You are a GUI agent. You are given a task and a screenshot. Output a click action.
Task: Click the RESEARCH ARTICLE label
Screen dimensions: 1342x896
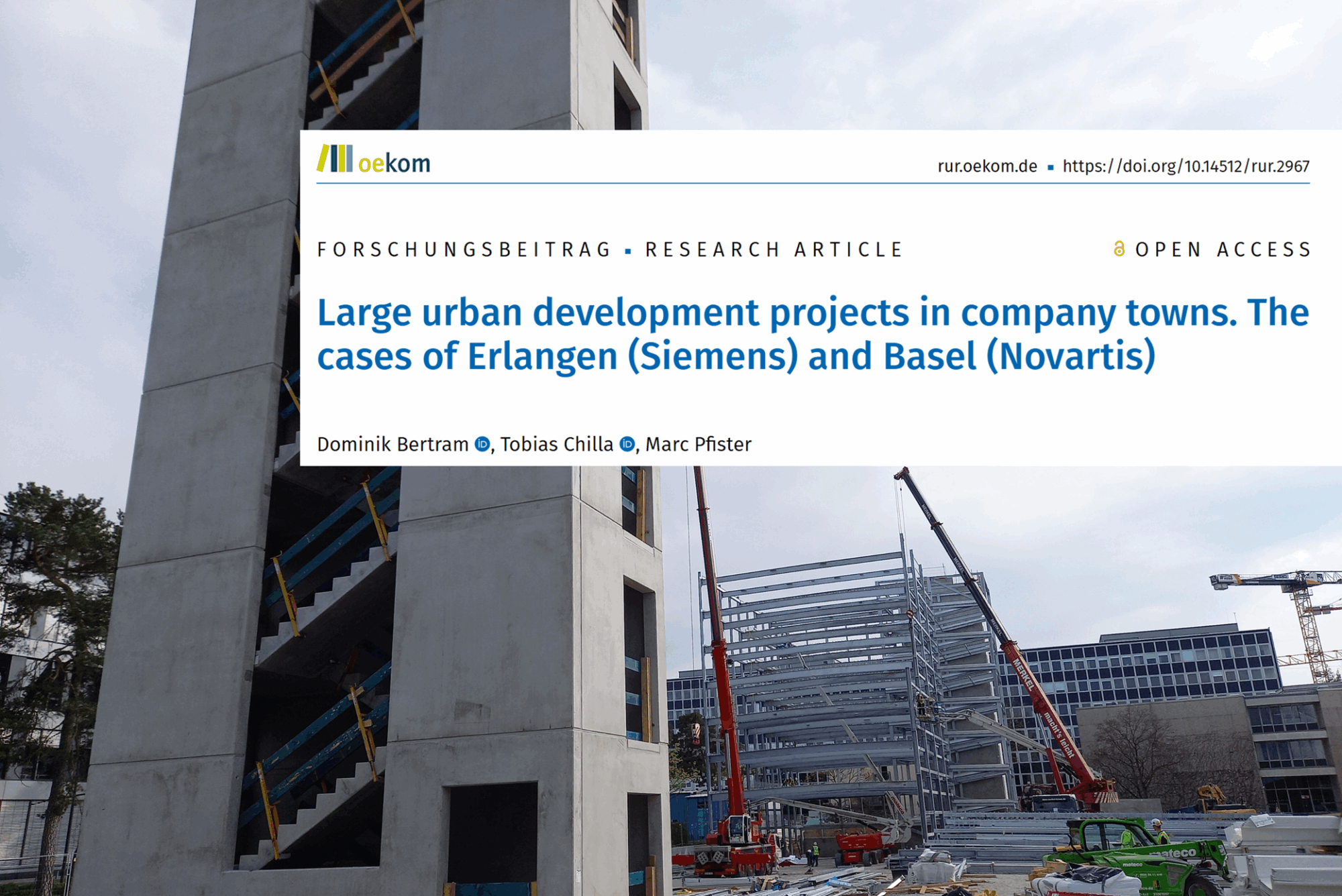[774, 249]
